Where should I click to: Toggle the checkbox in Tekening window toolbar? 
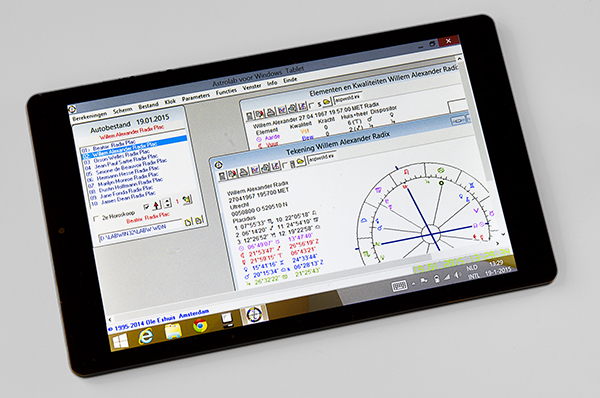(285, 165)
